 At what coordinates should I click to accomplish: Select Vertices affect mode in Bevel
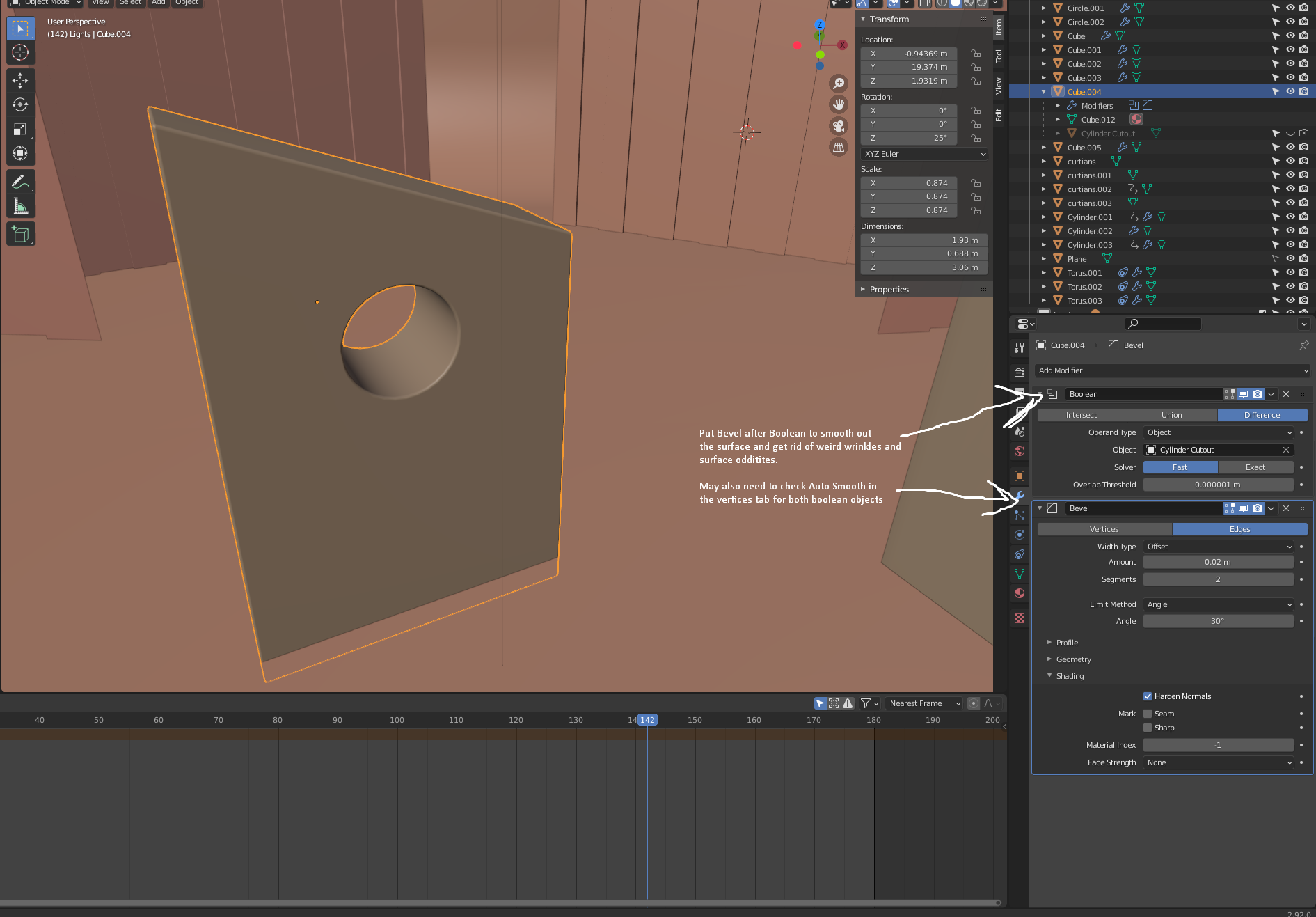tap(1104, 529)
